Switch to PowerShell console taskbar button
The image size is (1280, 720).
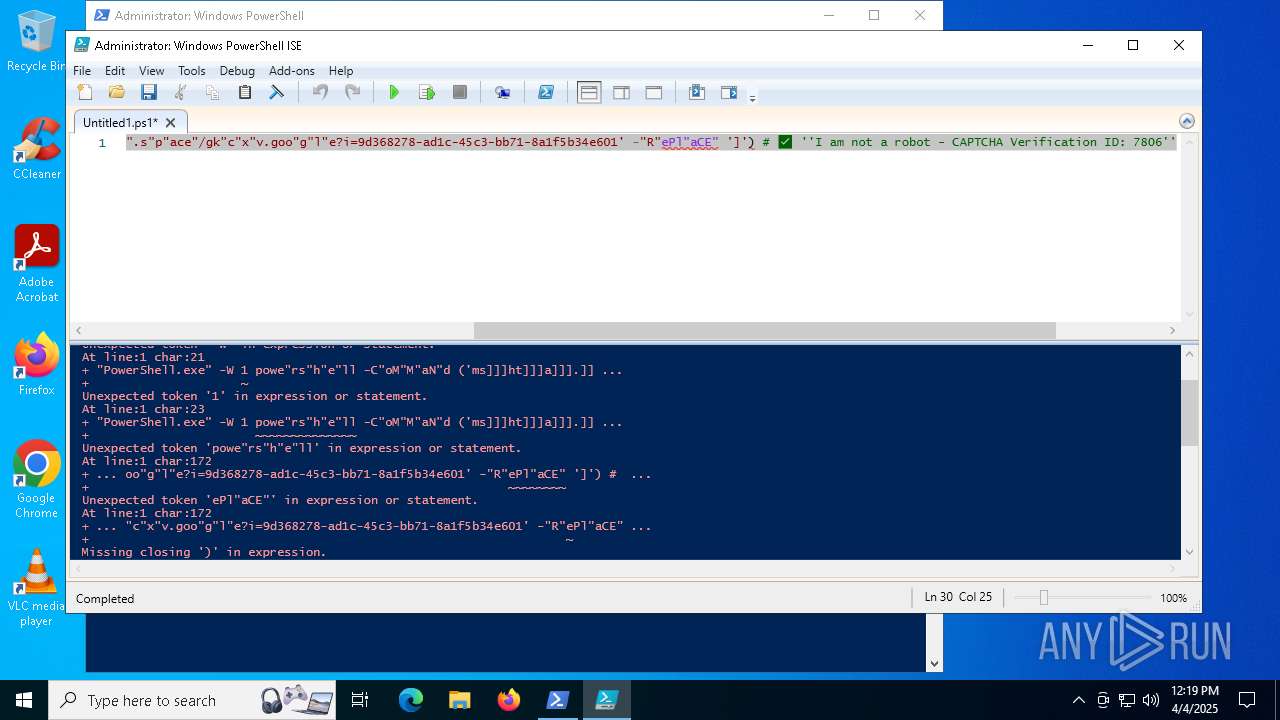(x=558, y=700)
